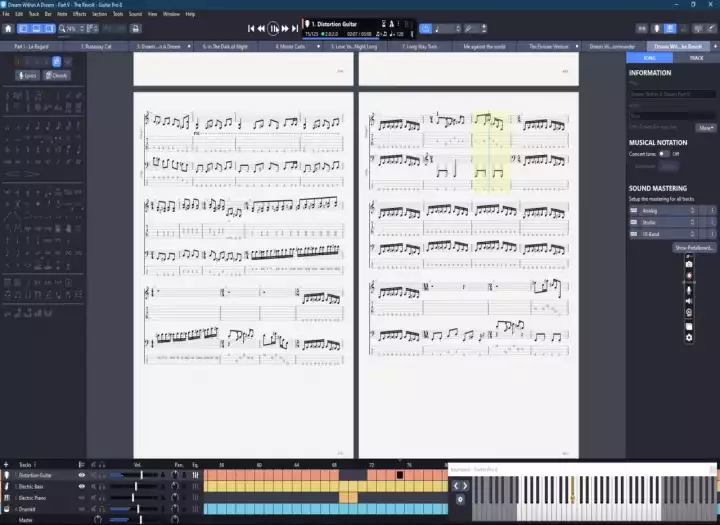
Task: Open the Track menu
Action: click(x=34, y=14)
